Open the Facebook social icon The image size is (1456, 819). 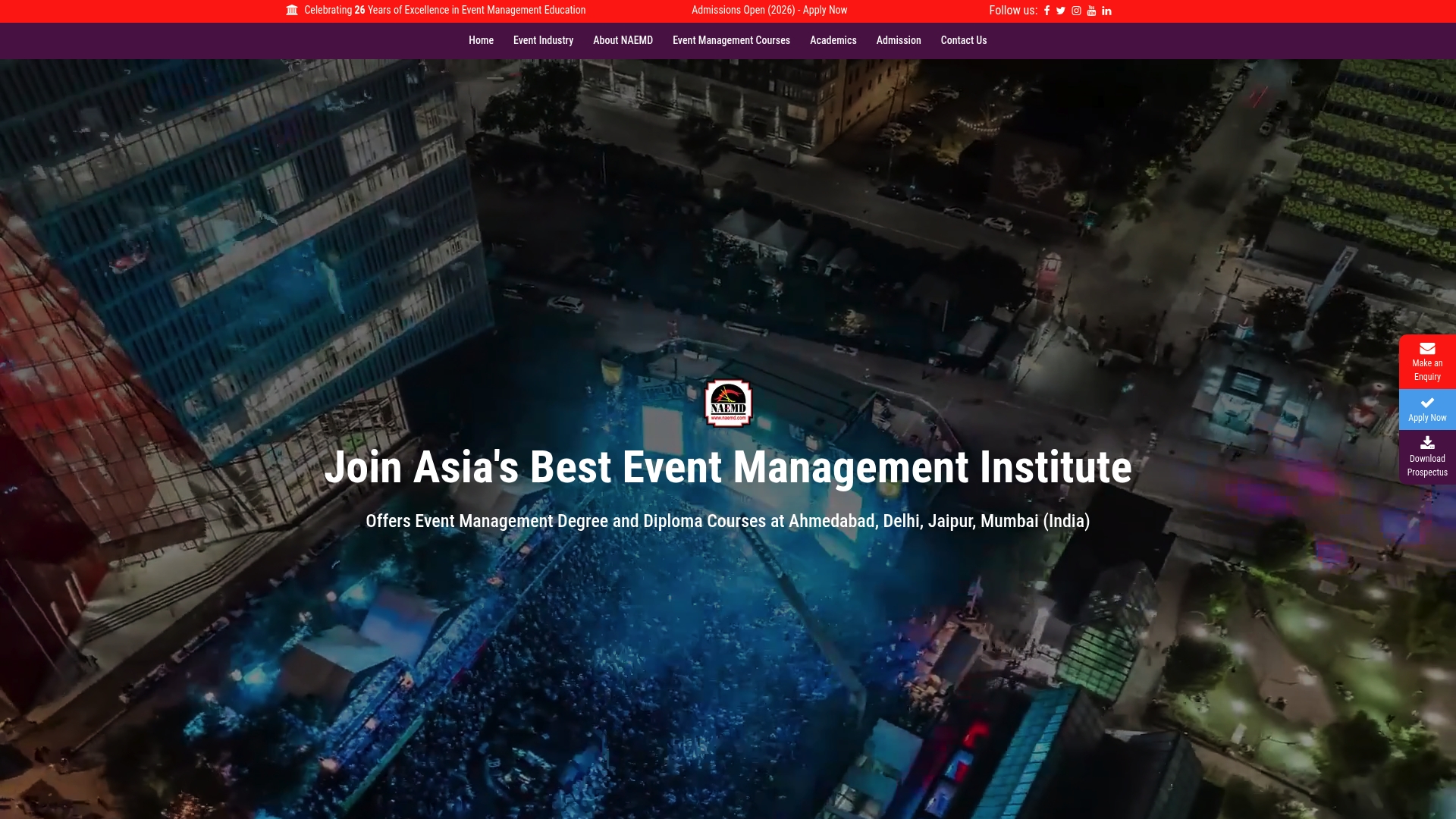[1046, 11]
